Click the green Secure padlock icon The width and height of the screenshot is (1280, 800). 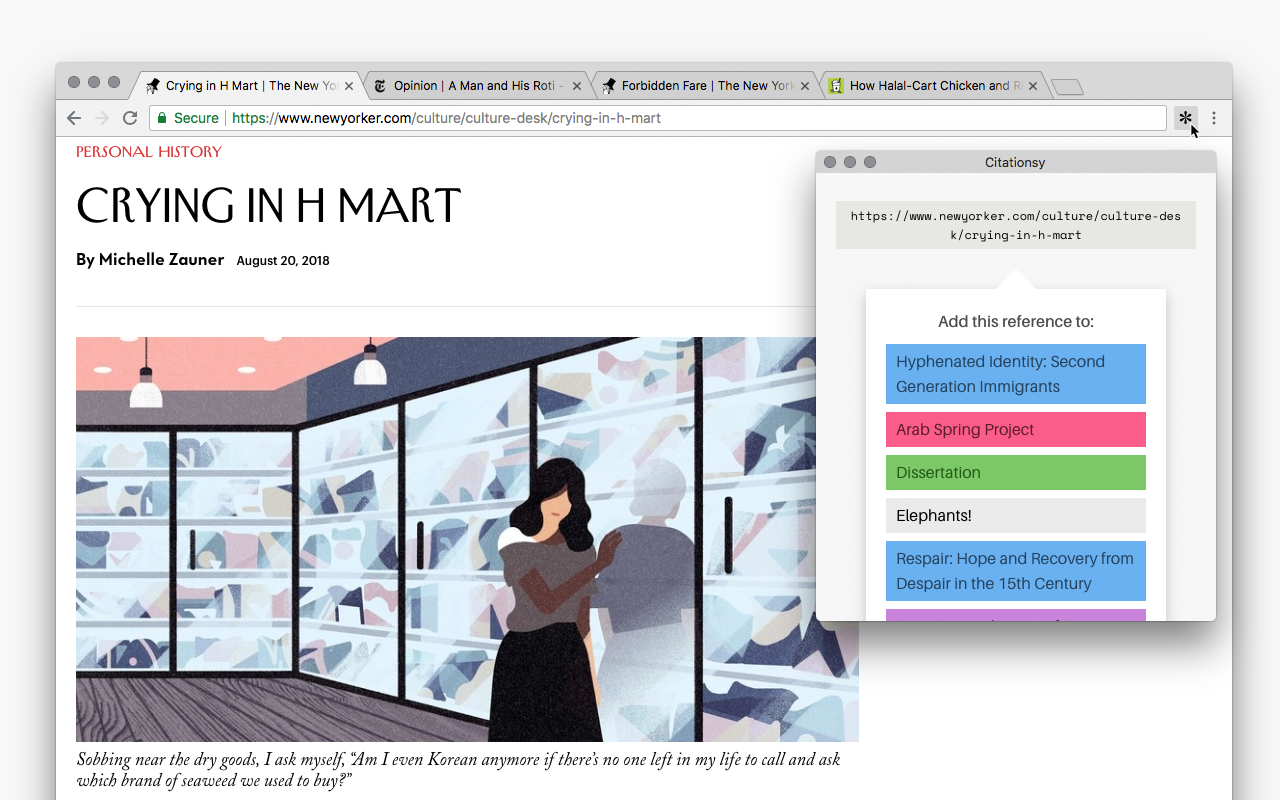click(160, 118)
